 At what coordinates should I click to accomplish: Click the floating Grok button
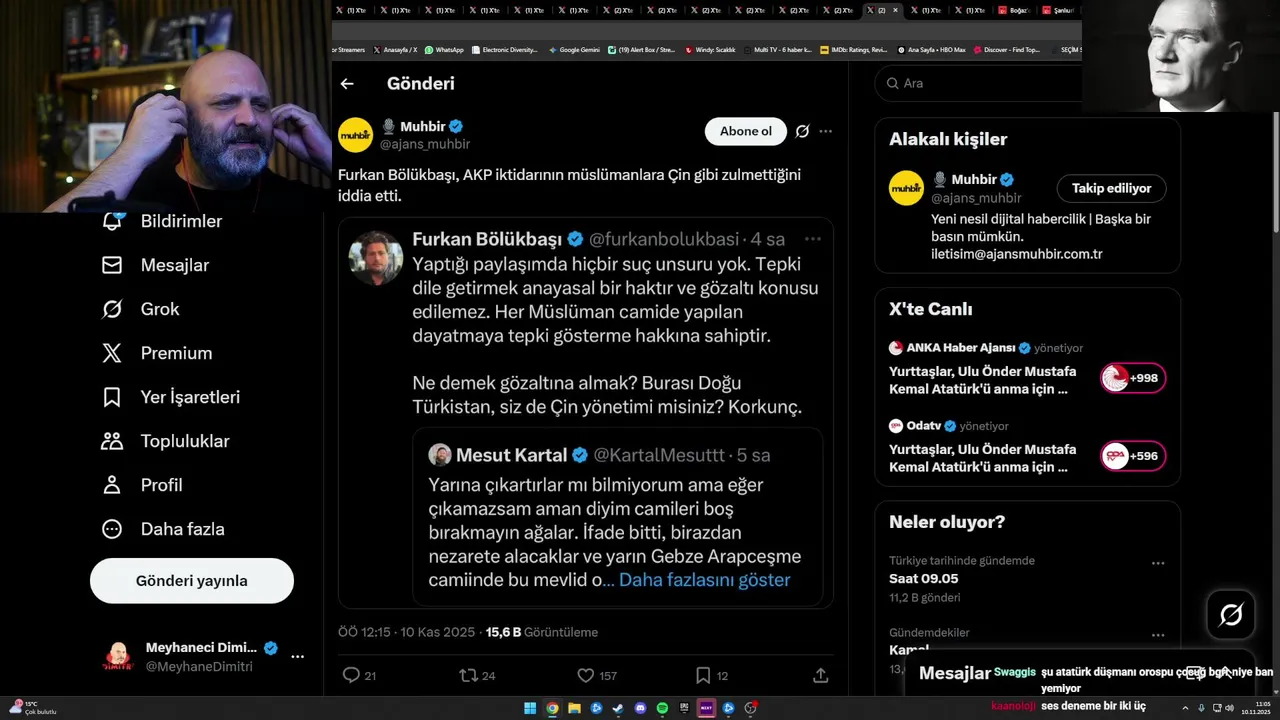pyautogui.click(x=1231, y=615)
